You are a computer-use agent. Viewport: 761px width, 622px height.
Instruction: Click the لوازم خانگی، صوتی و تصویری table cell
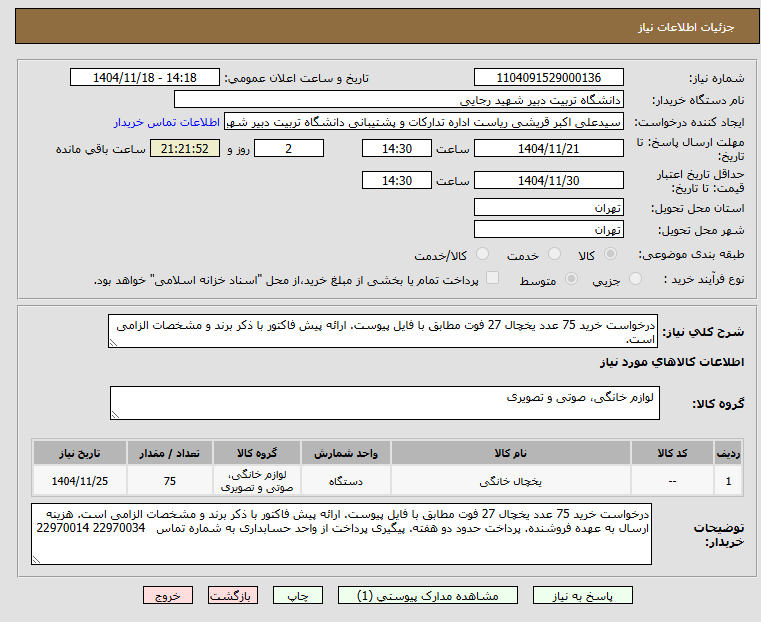coord(257,481)
